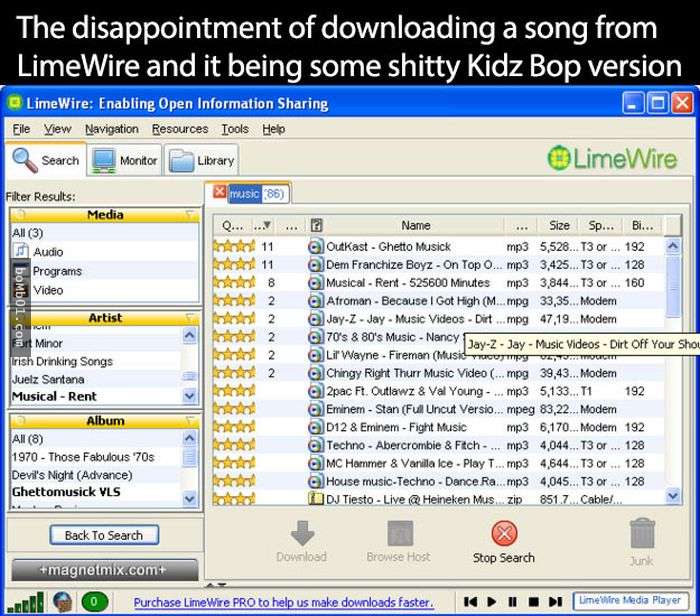Viewport: 700px width, 616px height.
Task: Open the Help menu
Action: [x=273, y=129]
